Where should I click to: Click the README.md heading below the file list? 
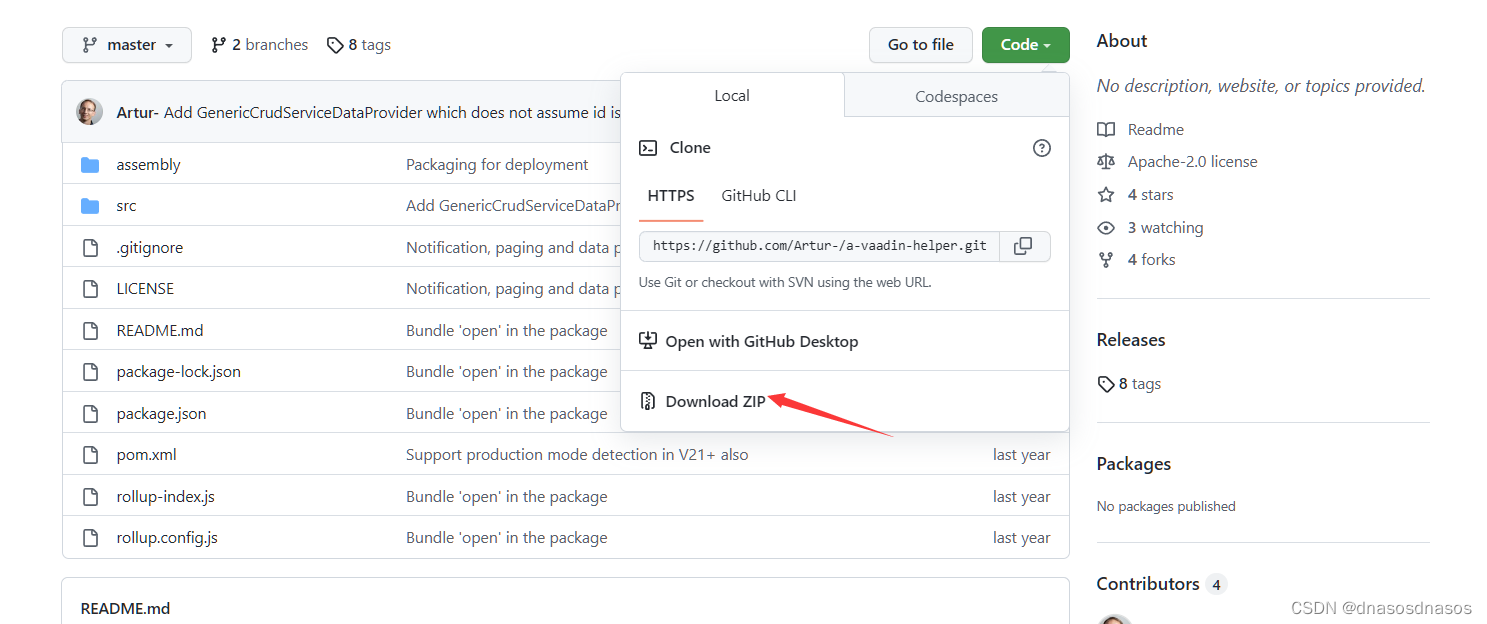(126, 608)
